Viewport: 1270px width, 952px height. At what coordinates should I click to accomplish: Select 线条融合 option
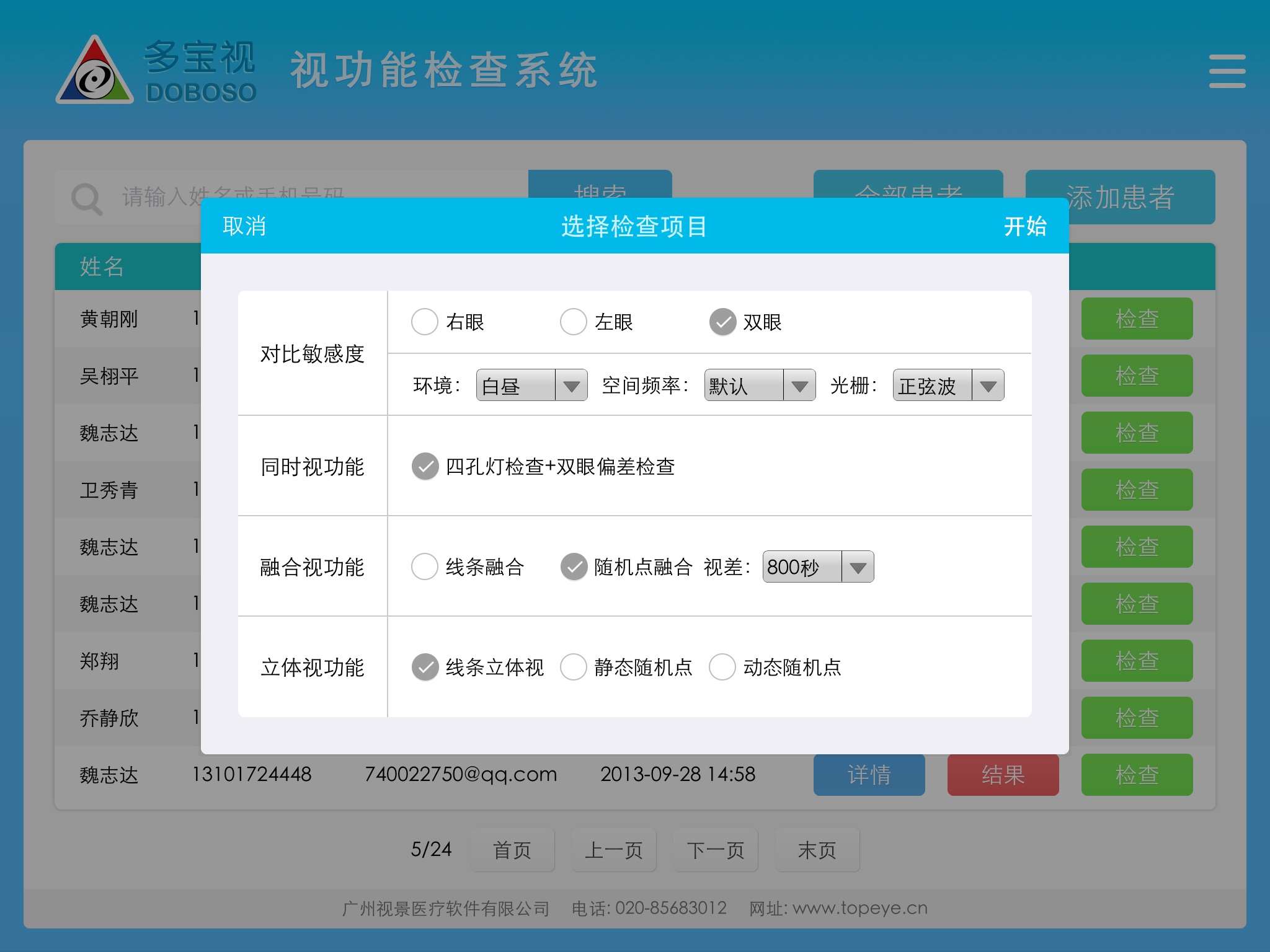point(425,566)
